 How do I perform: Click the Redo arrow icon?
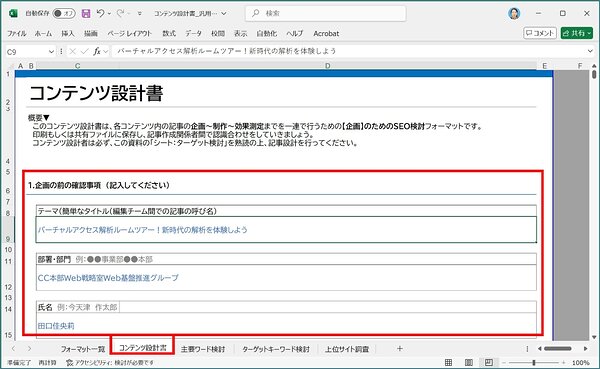pyautogui.click(x=121, y=13)
